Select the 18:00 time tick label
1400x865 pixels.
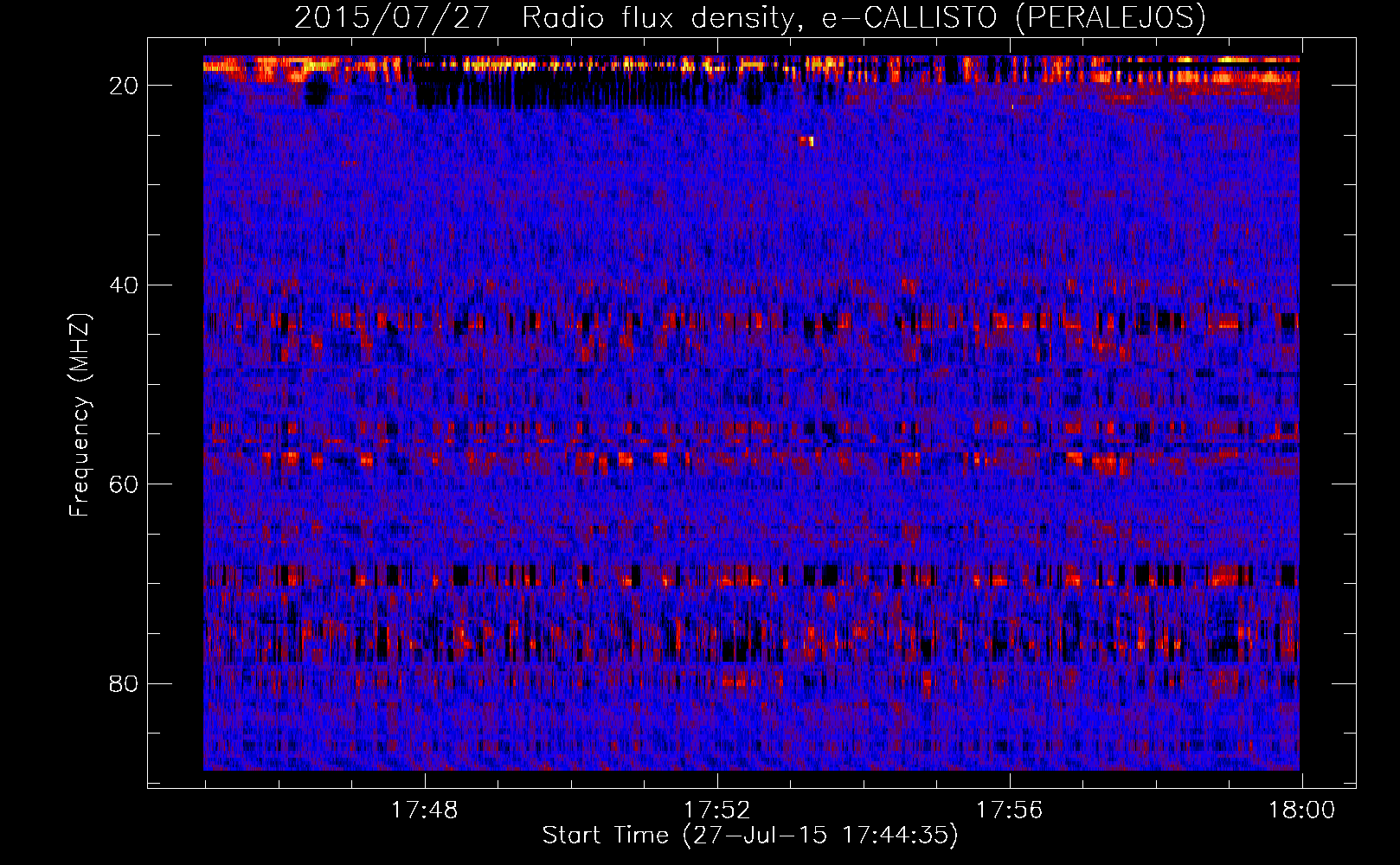tap(1301, 810)
